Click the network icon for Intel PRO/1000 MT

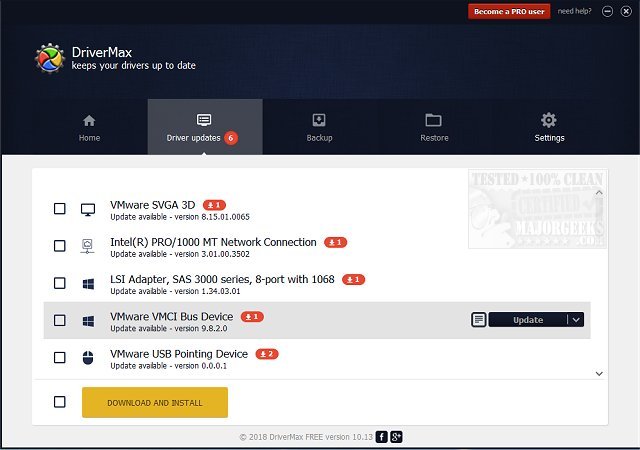coord(87,246)
